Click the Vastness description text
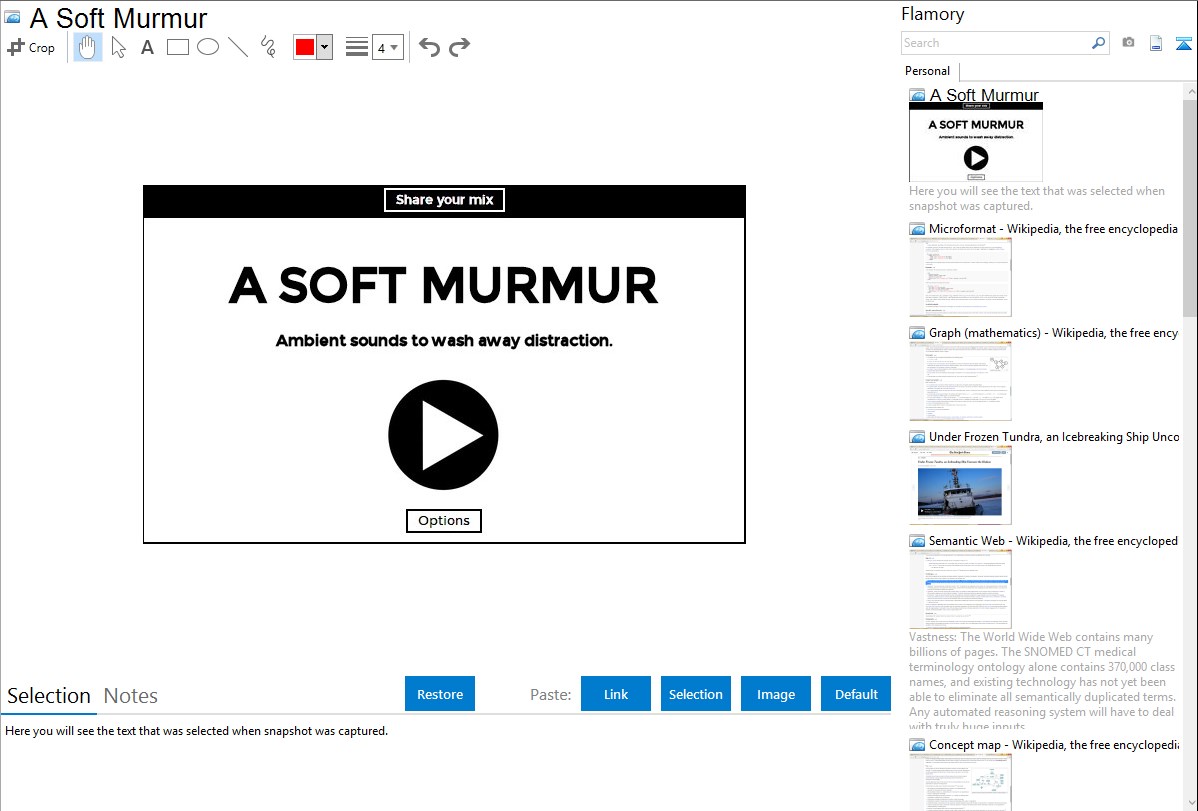This screenshot has width=1198, height=811. tap(1042, 681)
